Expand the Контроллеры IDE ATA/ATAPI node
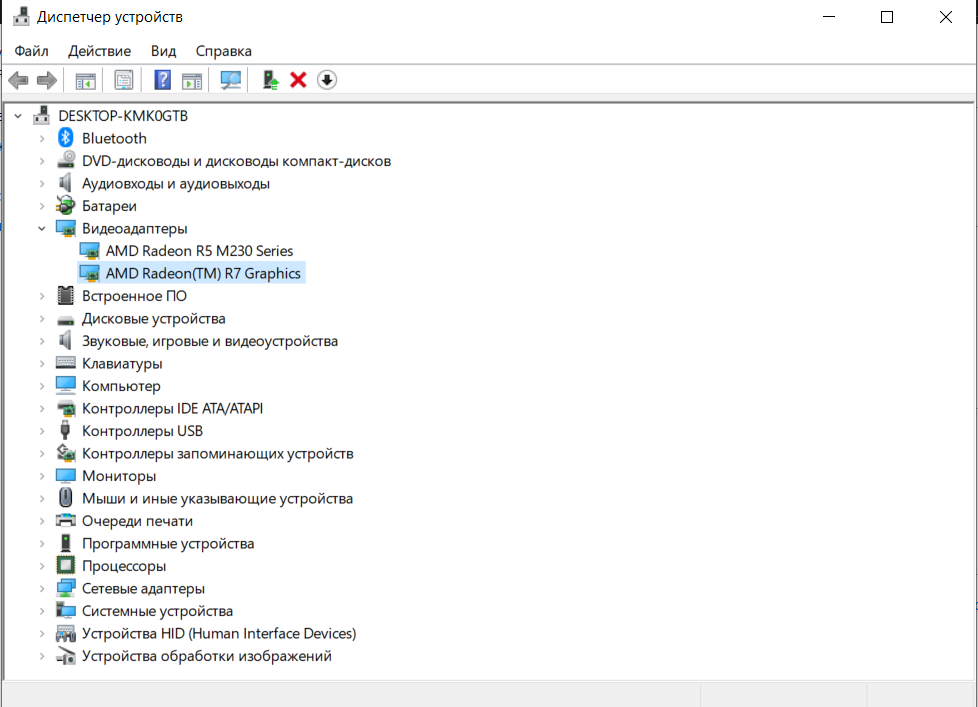This screenshot has height=707, width=978. [42, 408]
